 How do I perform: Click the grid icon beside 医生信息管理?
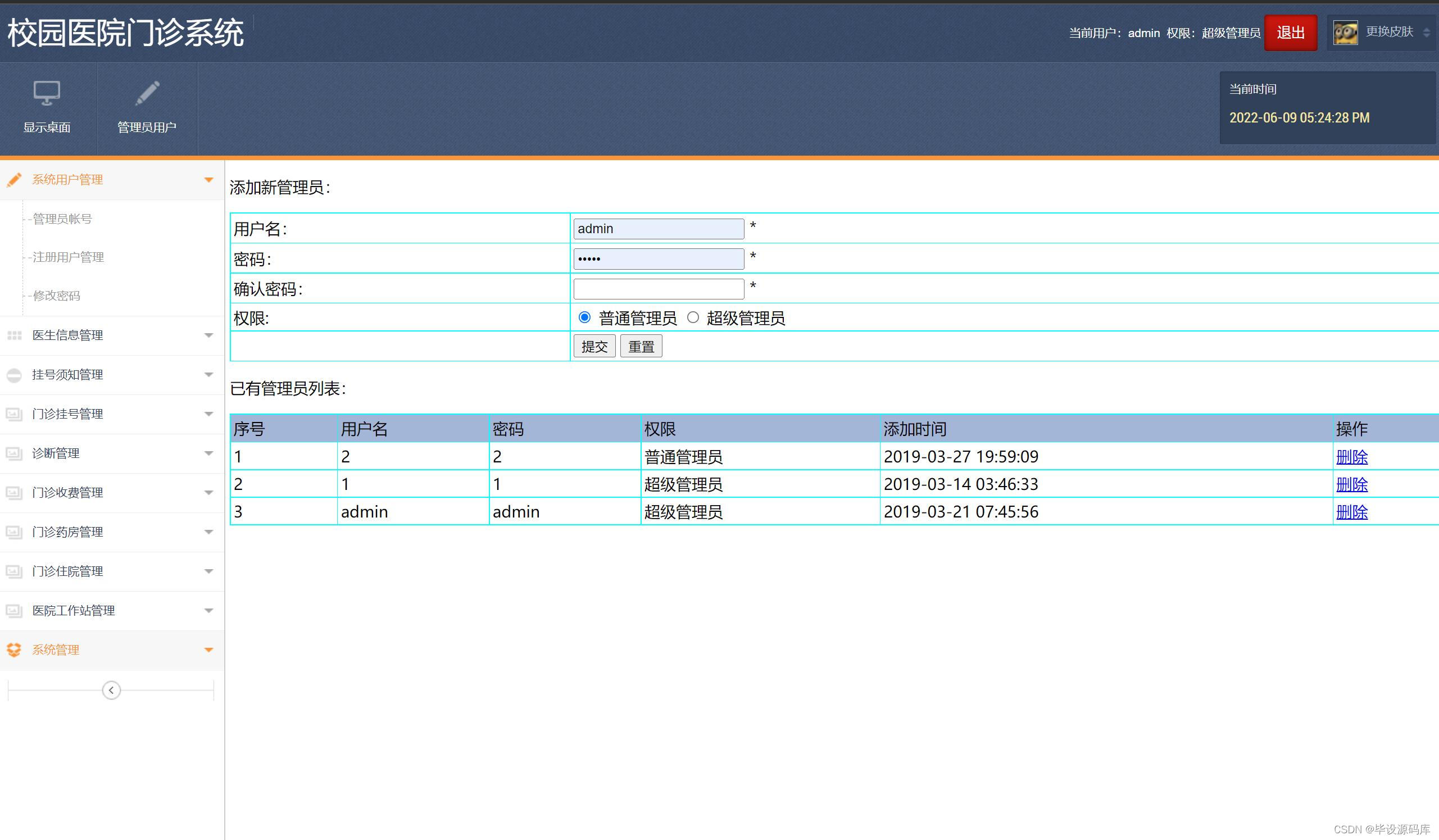(14, 335)
